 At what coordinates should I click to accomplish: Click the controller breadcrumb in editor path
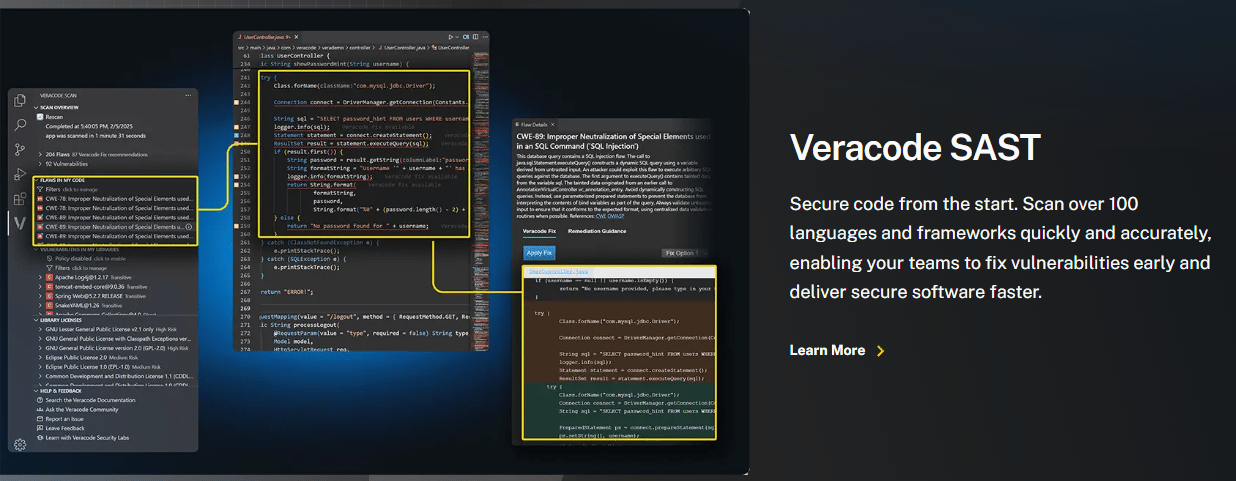pyautogui.click(x=360, y=48)
